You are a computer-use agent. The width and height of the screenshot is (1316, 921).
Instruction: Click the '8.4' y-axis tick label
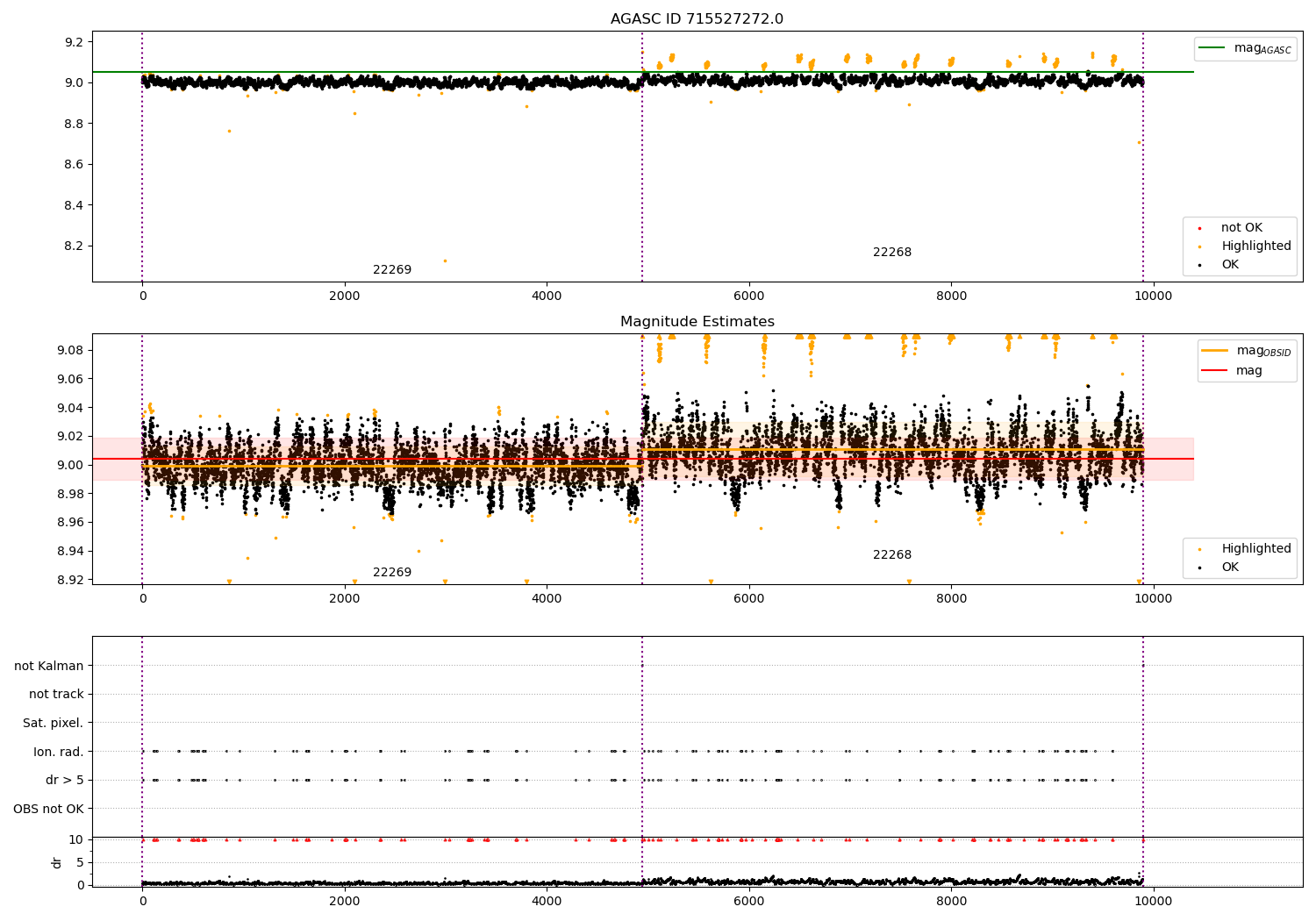point(74,205)
